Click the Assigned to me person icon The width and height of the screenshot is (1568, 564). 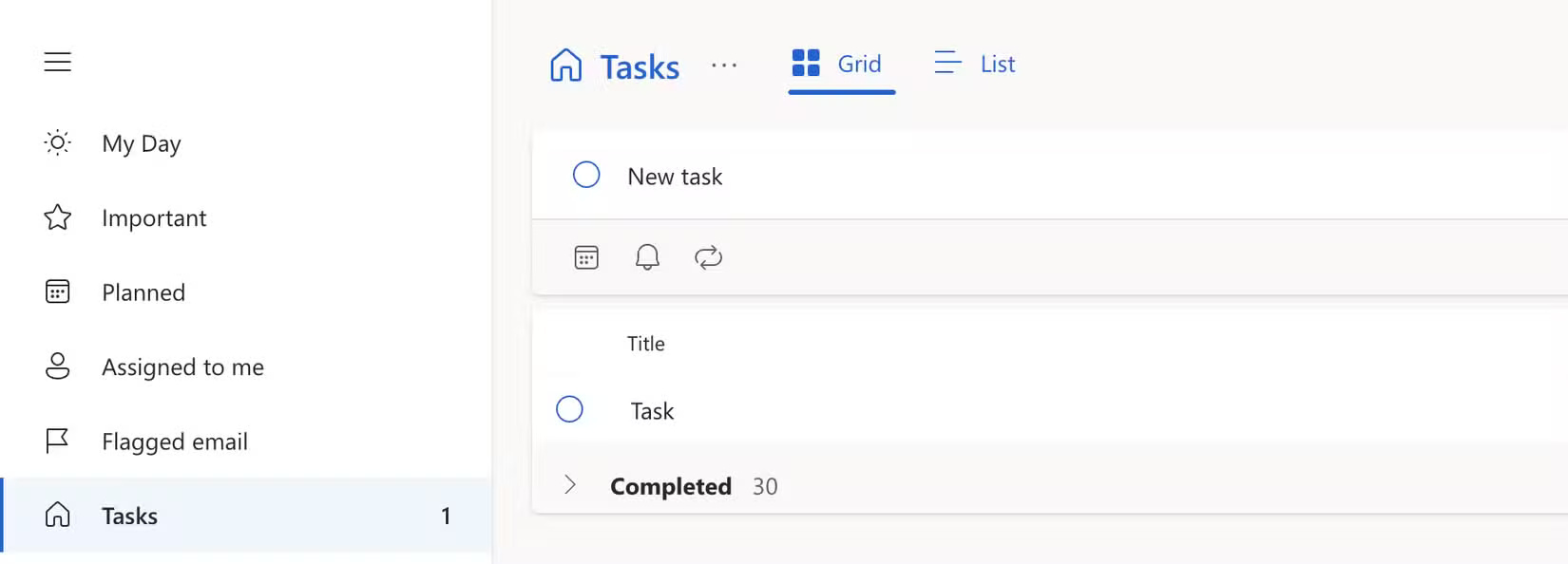coord(57,367)
